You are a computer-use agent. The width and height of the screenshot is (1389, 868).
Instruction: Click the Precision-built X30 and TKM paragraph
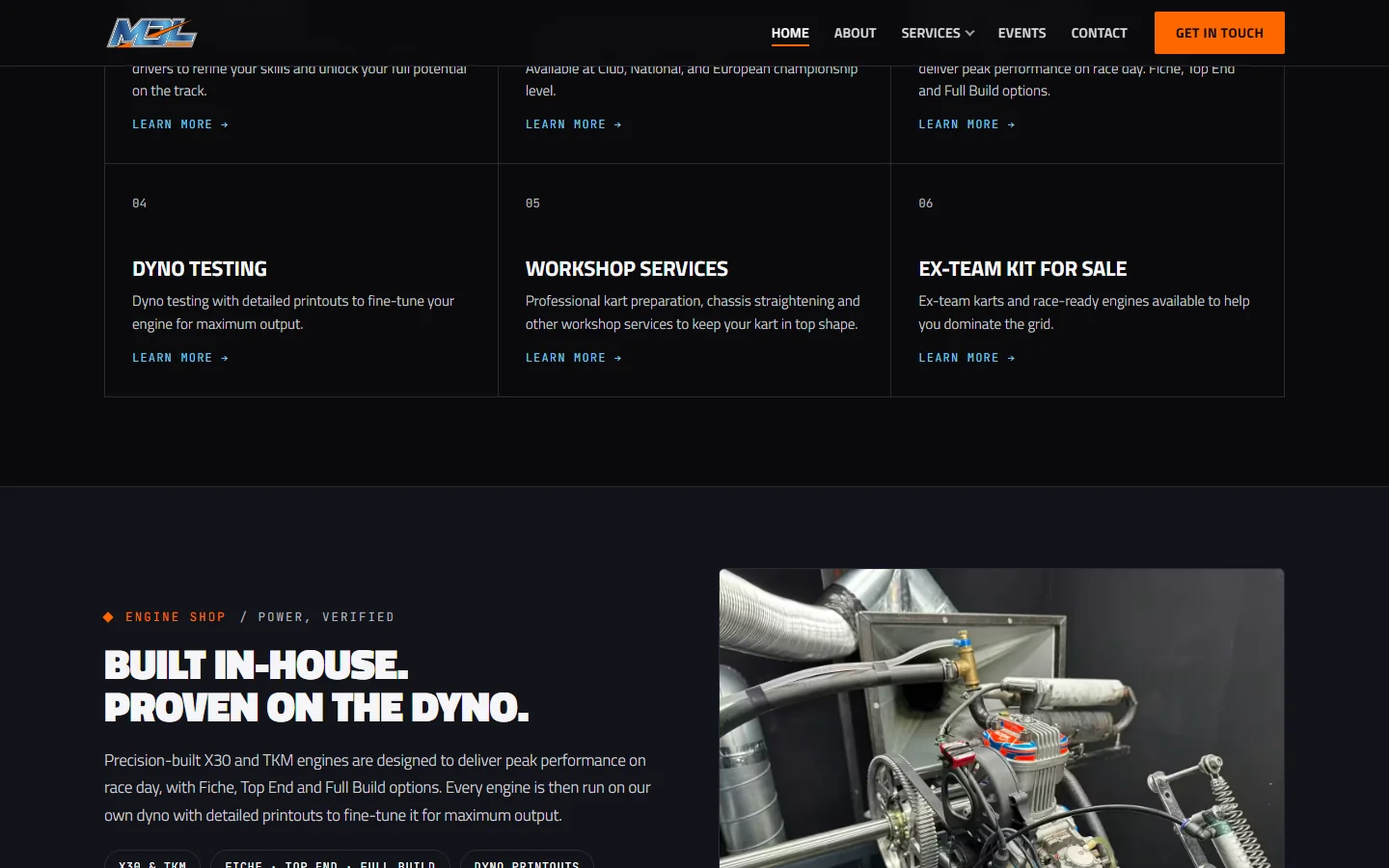coord(377,788)
